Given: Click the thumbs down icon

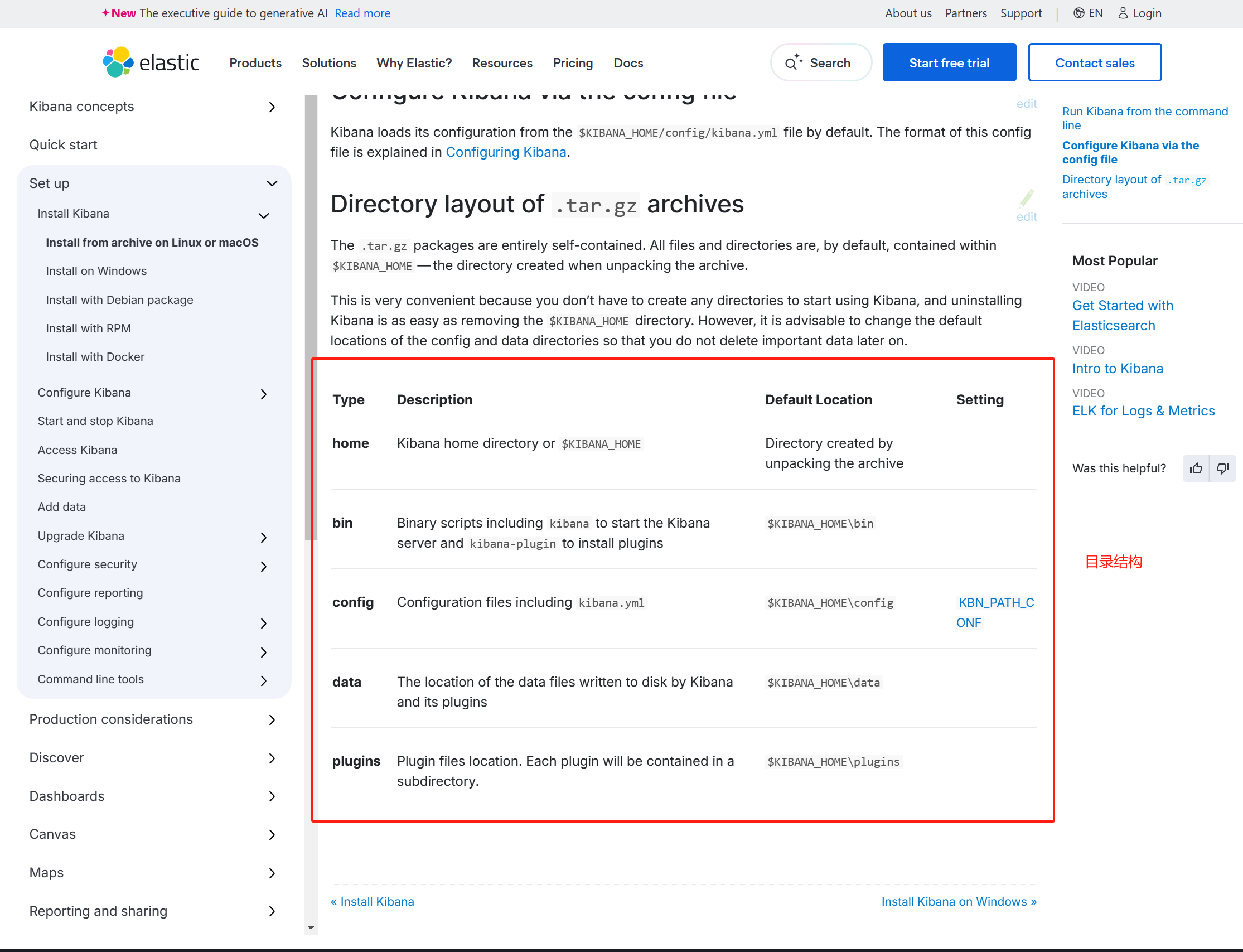Looking at the screenshot, I should (x=1222, y=468).
